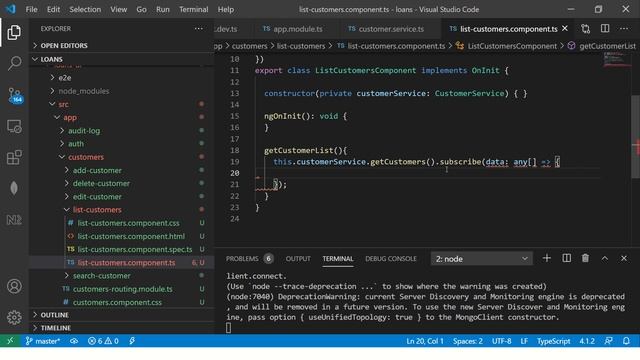Open Source Control view with 164 badge
Image resolution: width=640 pixels, height=360 pixels.
(x=15, y=95)
